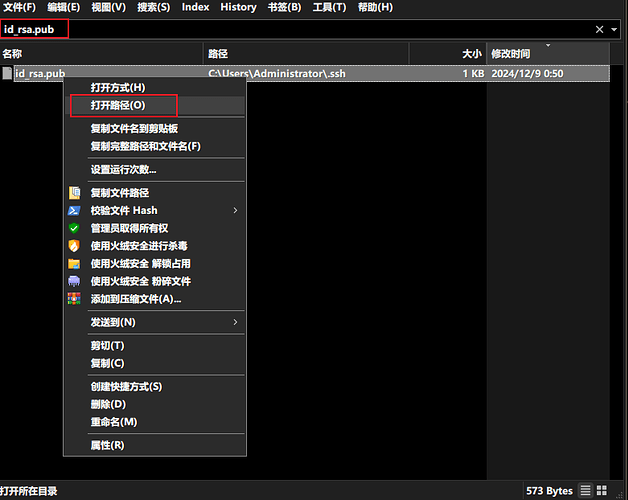
Task: Open the Index menu
Action: tap(195, 7)
